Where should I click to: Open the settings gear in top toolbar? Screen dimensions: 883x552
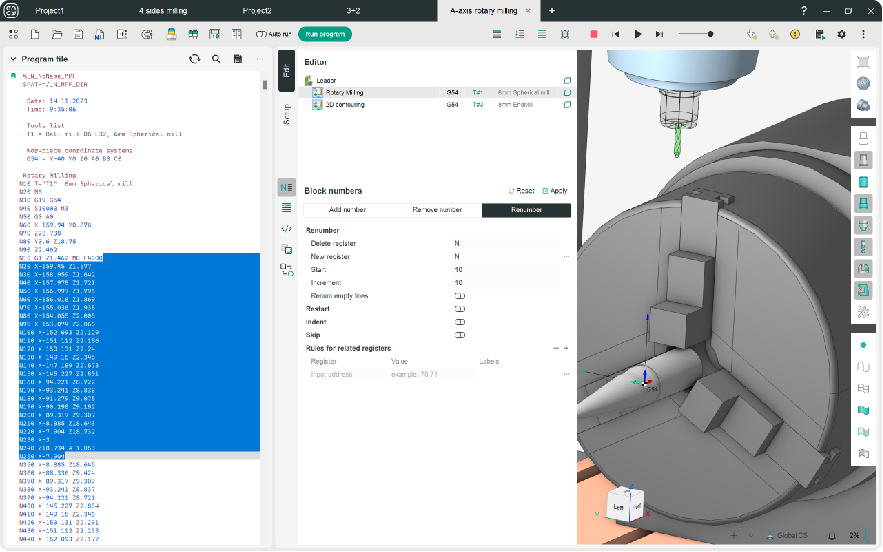841,34
